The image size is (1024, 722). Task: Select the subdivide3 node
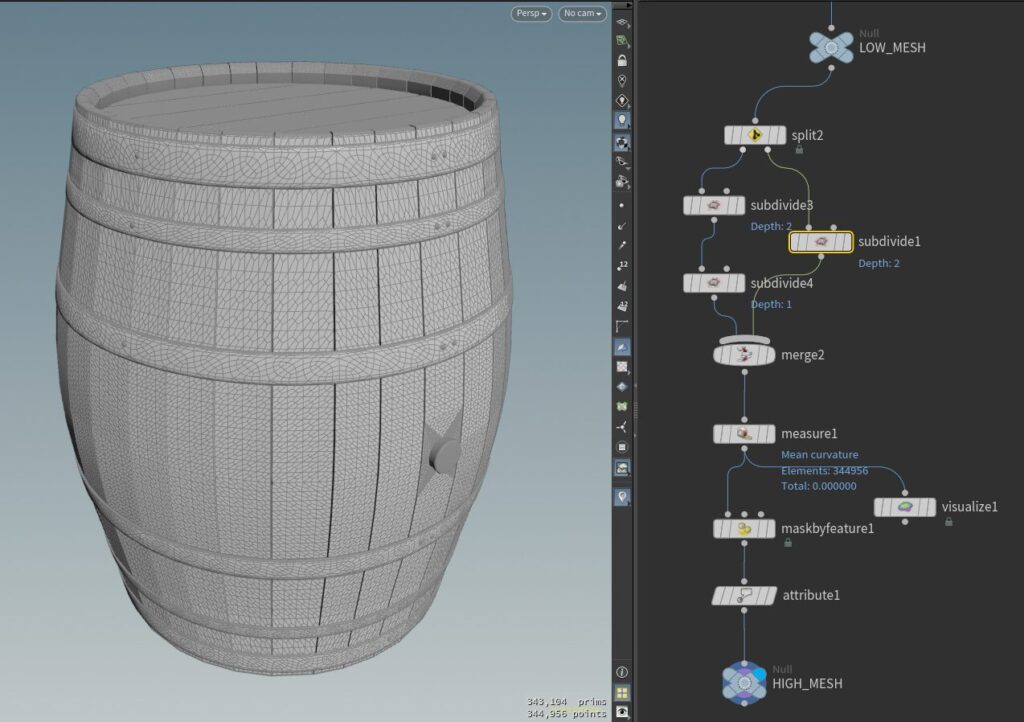(715, 205)
